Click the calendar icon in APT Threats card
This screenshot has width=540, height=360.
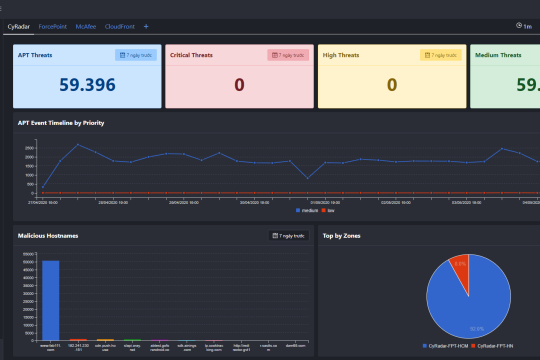click(122, 55)
